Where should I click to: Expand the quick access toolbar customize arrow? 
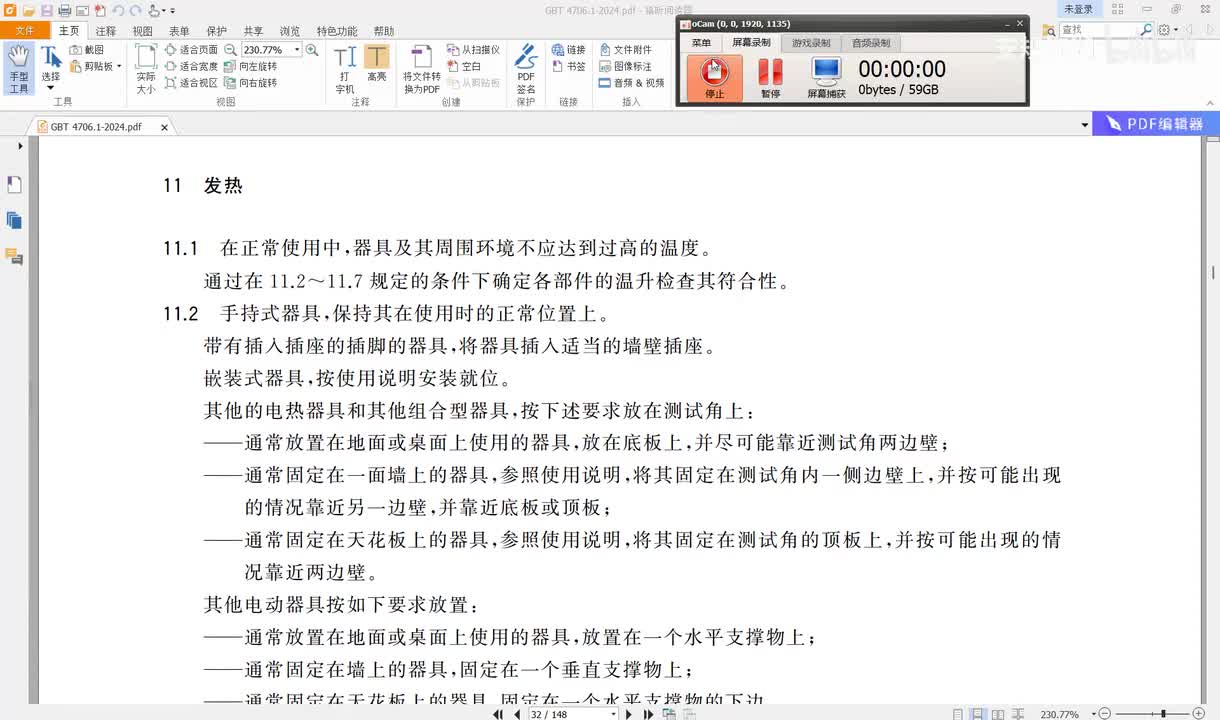[x=173, y=11]
